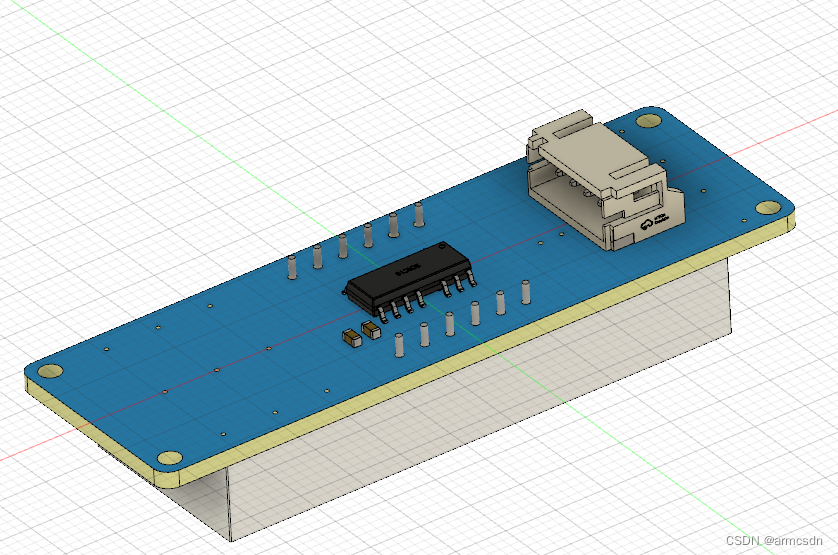The image size is (838, 555).
Task: Click the logo printed on the connector
Action: [655, 222]
